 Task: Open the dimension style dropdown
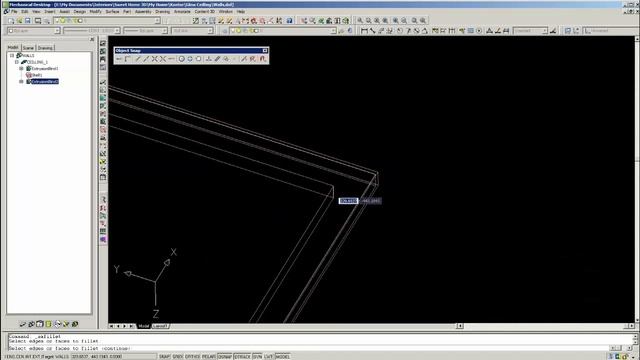click(544, 31)
